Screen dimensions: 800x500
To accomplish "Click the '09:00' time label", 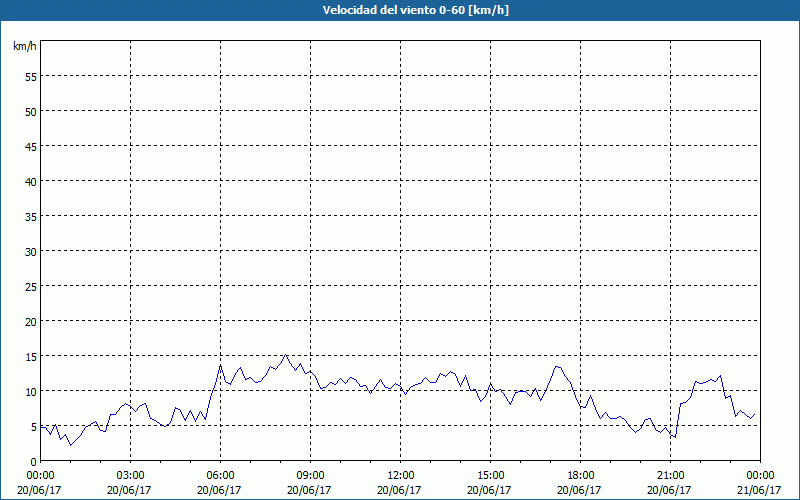I will (310, 476).
